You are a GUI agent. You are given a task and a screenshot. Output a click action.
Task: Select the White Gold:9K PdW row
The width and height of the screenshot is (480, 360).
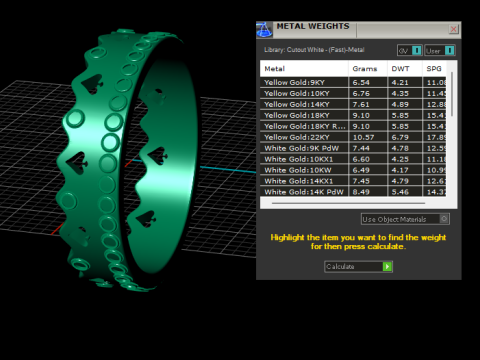(353, 148)
